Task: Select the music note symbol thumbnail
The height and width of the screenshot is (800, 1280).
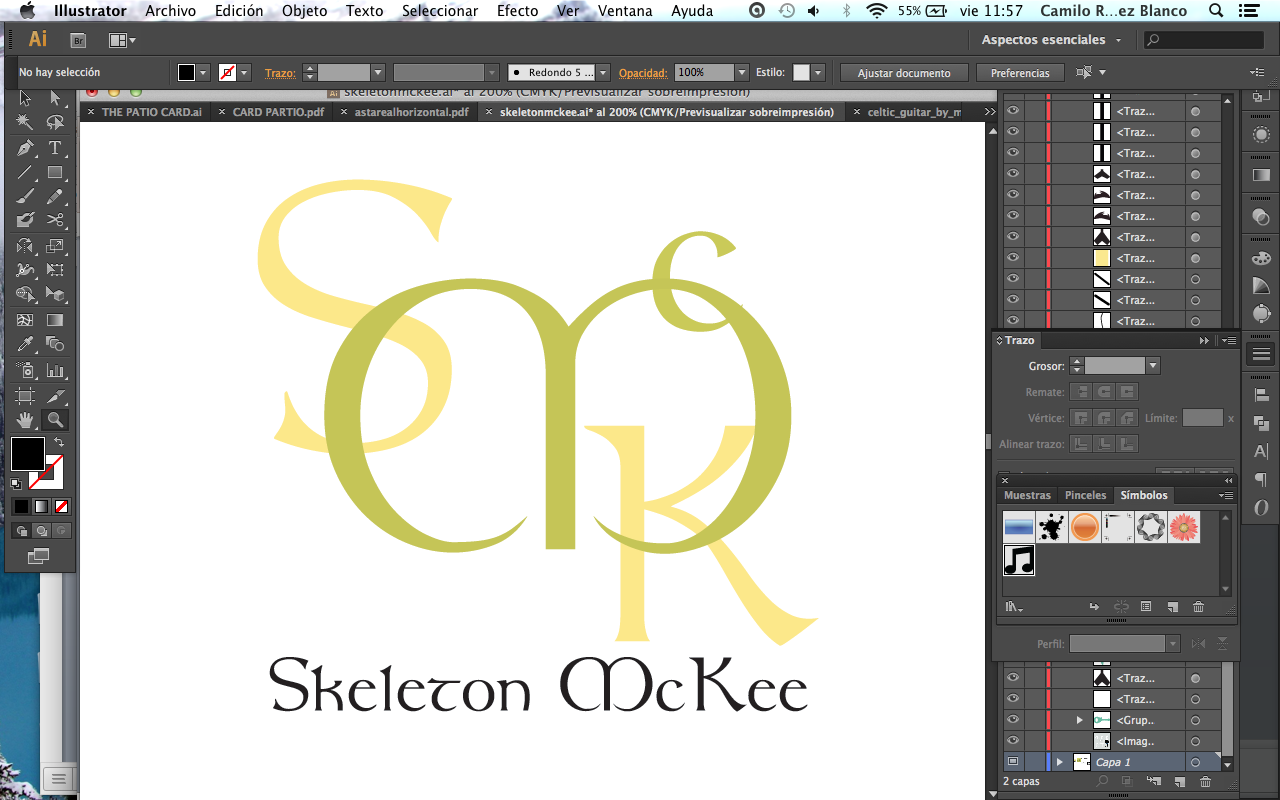Action: (x=1018, y=561)
